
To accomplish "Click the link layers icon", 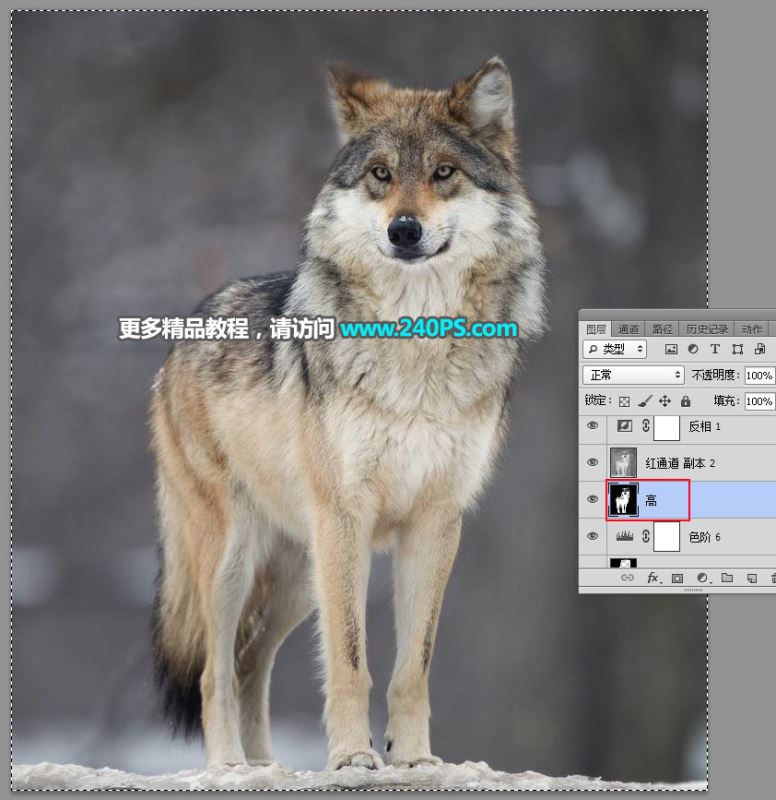I will 627,578.
